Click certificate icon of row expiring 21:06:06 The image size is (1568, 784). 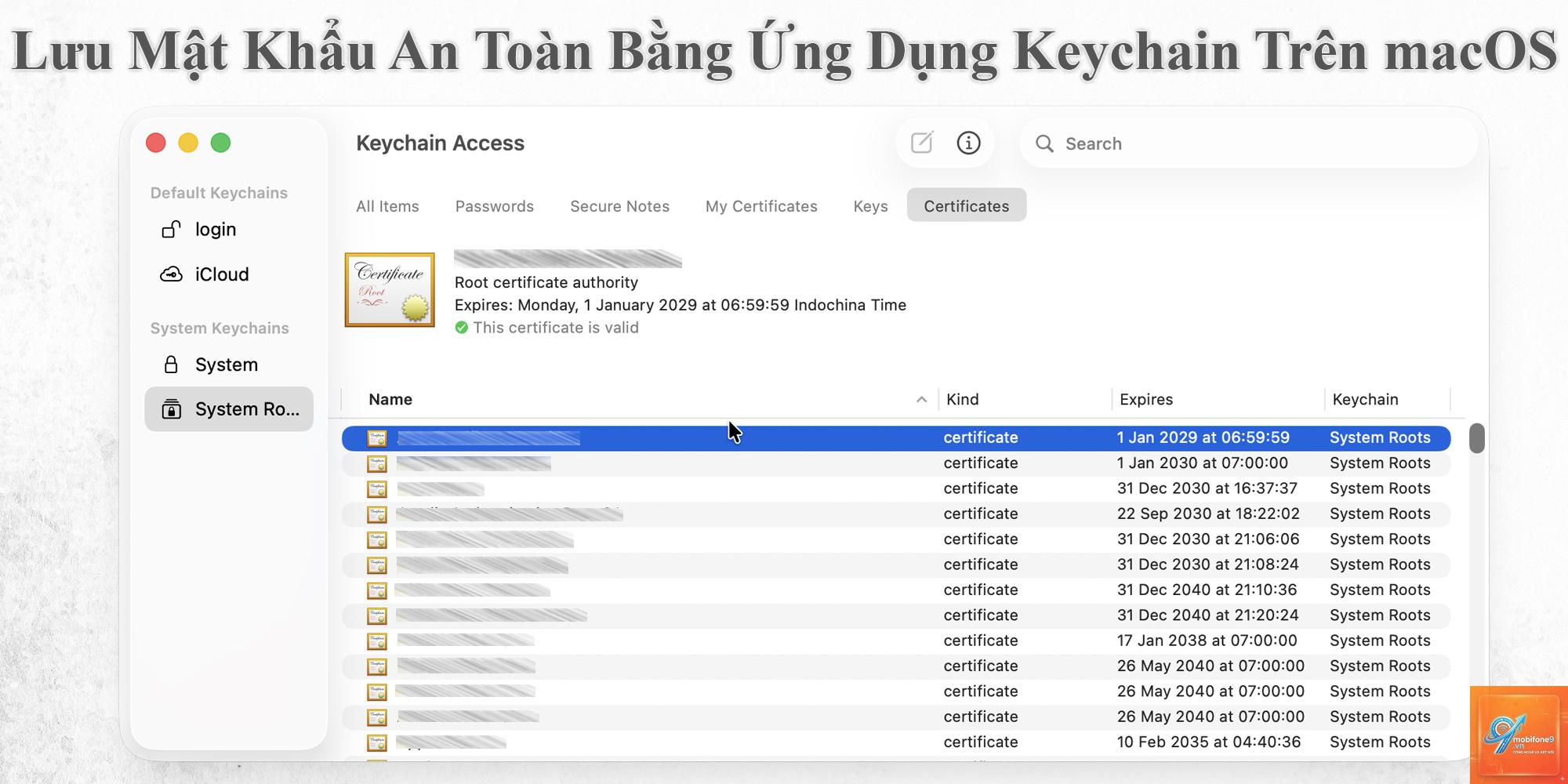tap(377, 539)
